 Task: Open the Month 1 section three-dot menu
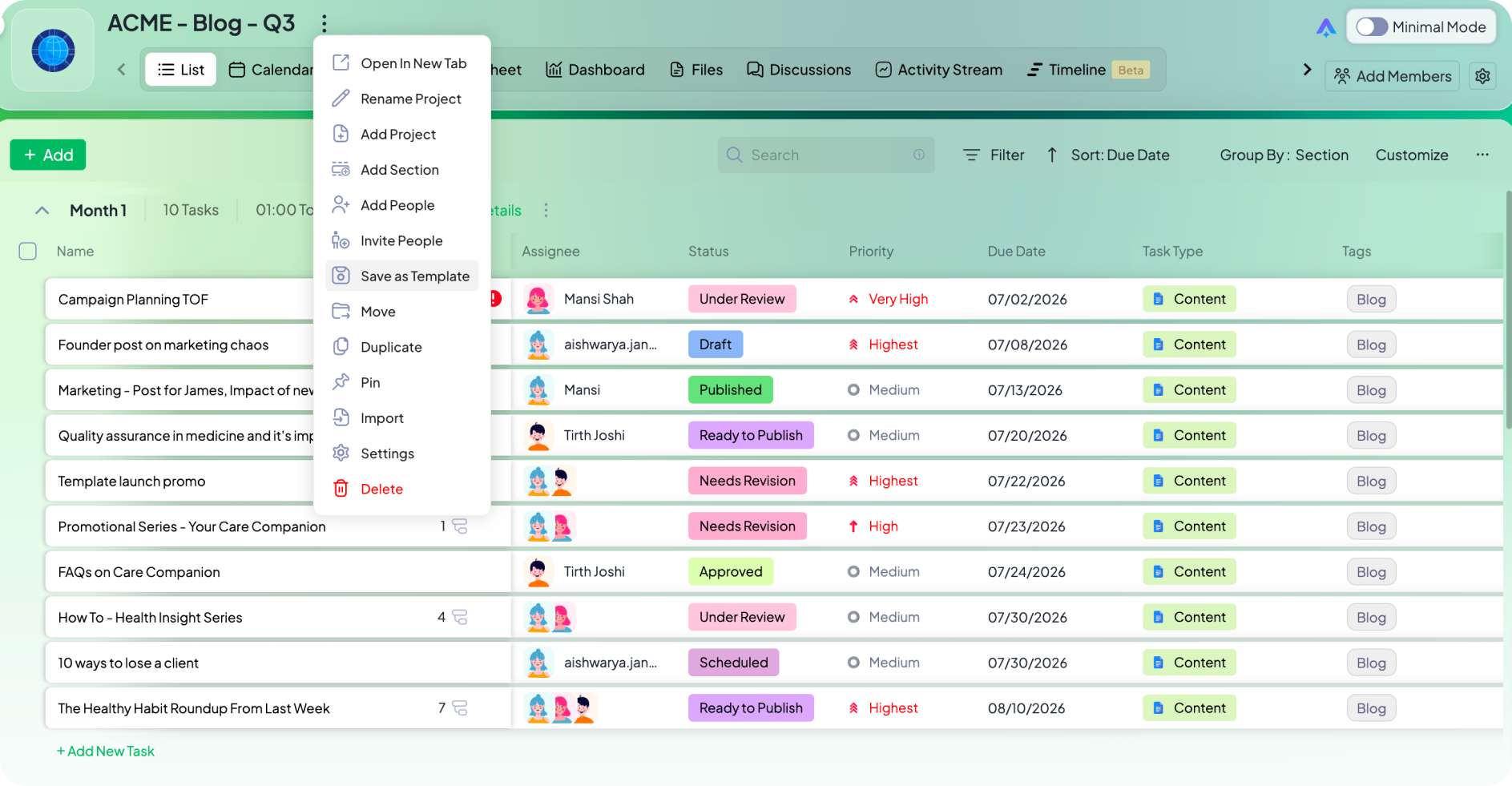[x=546, y=210]
